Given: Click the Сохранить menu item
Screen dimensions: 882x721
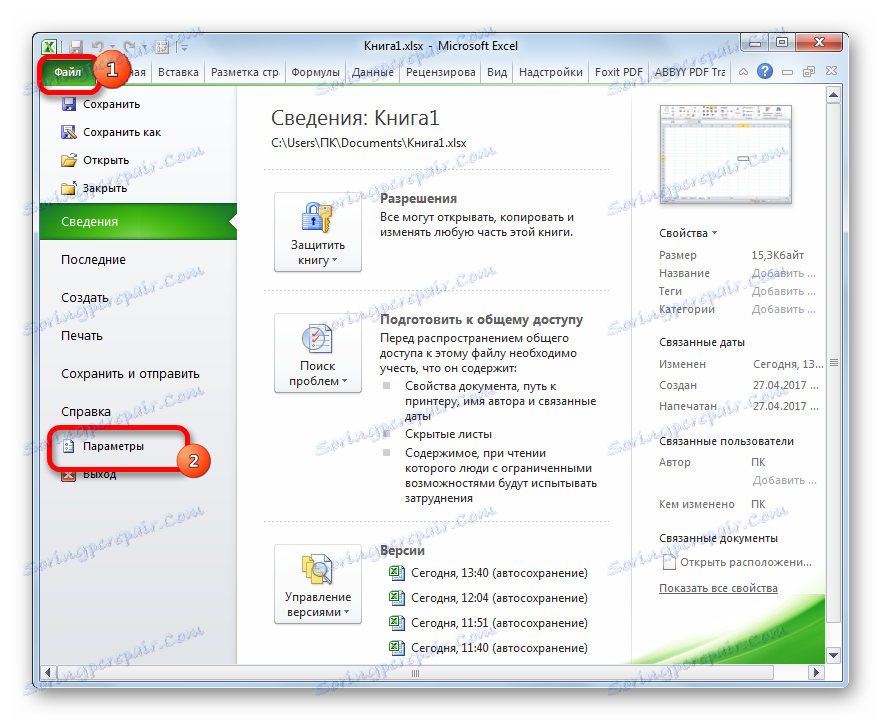Looking at the screenshot, I should [x=111, y=104].
